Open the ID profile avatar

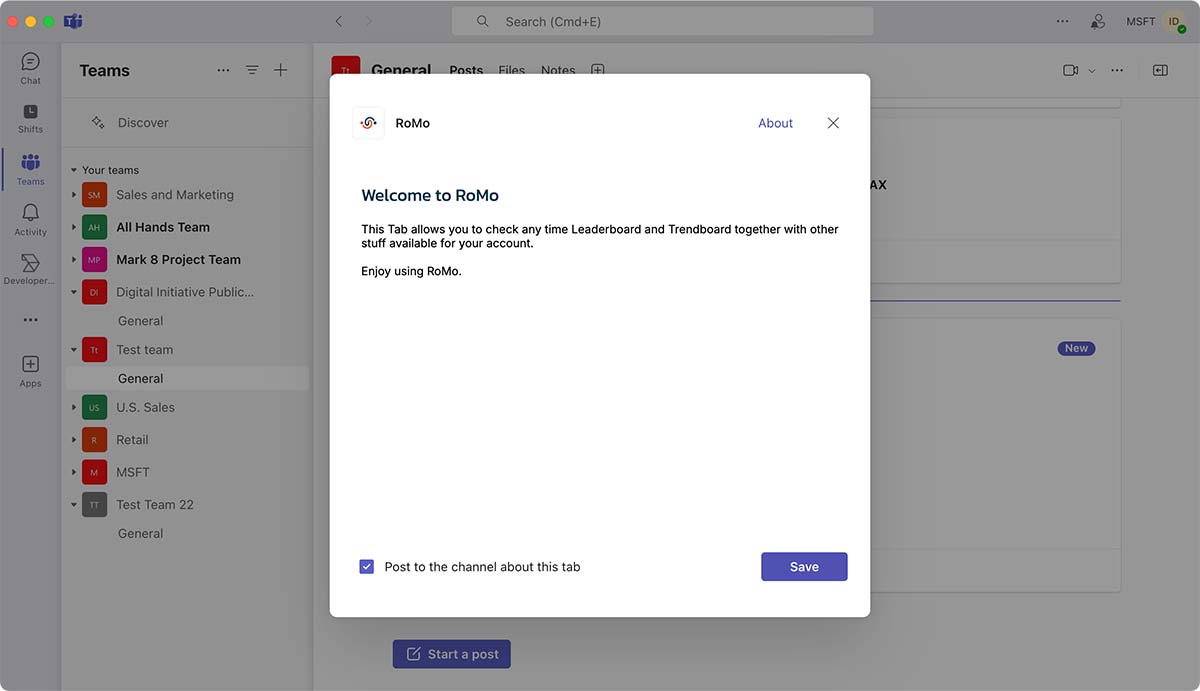point(1174,21)
